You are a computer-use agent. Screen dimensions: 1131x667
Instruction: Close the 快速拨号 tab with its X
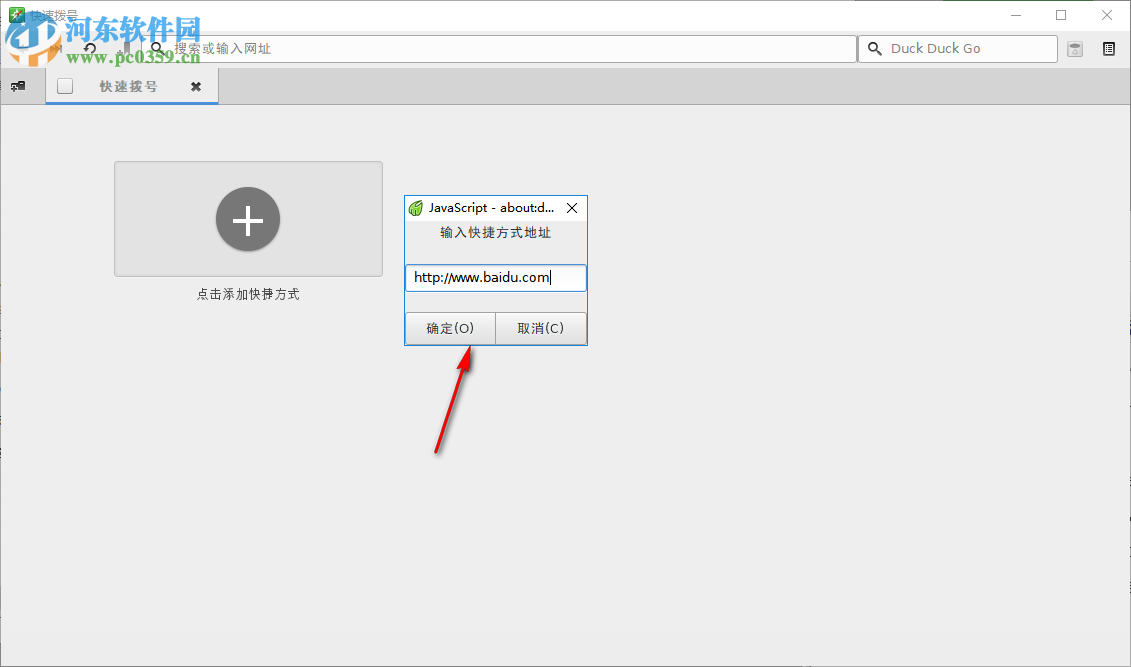coord(196,86)
